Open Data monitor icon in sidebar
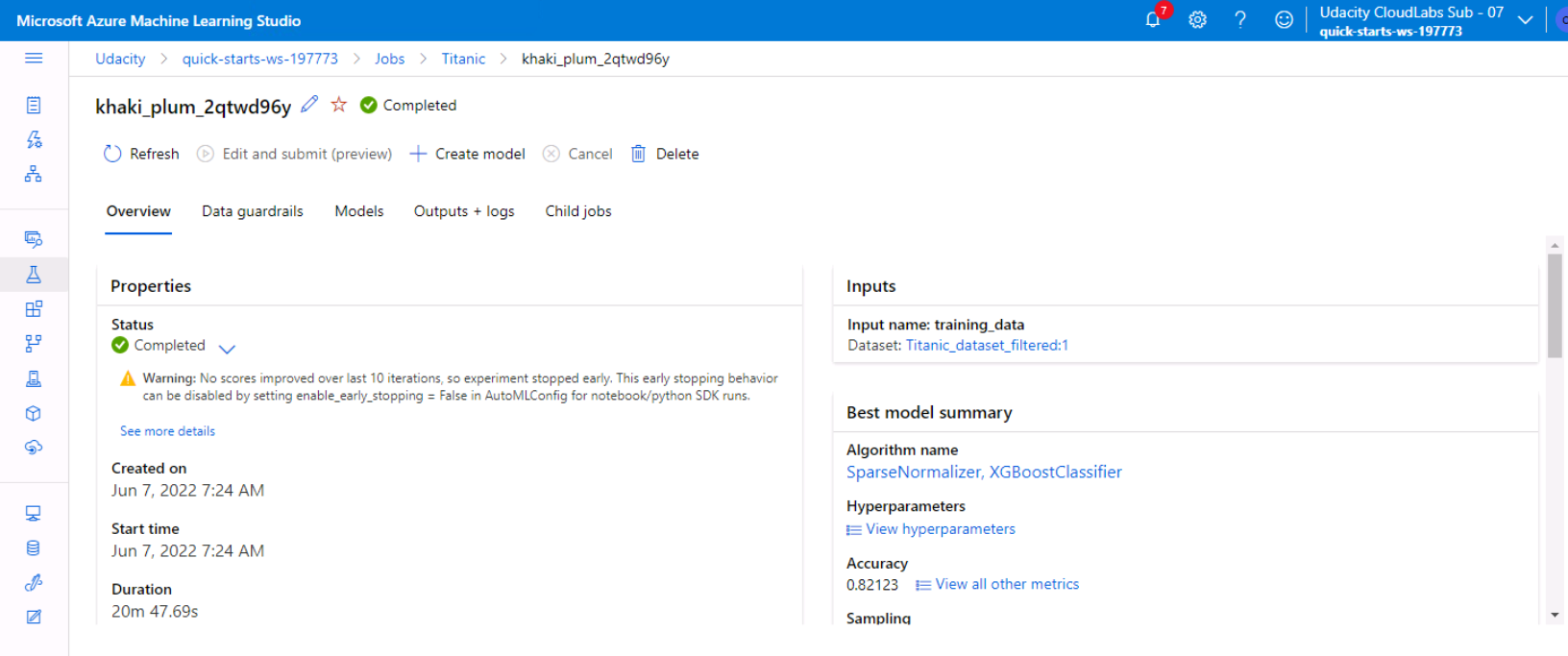The height and width of the screenshot is (656, 1568). point(34,239)
